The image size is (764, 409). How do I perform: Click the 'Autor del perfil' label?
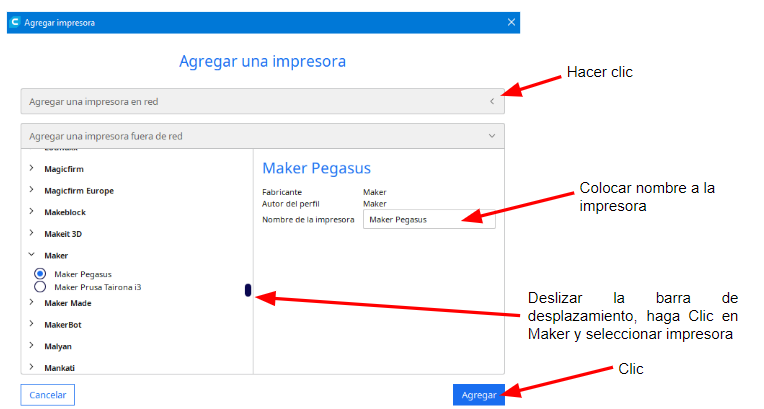[291, 204]
